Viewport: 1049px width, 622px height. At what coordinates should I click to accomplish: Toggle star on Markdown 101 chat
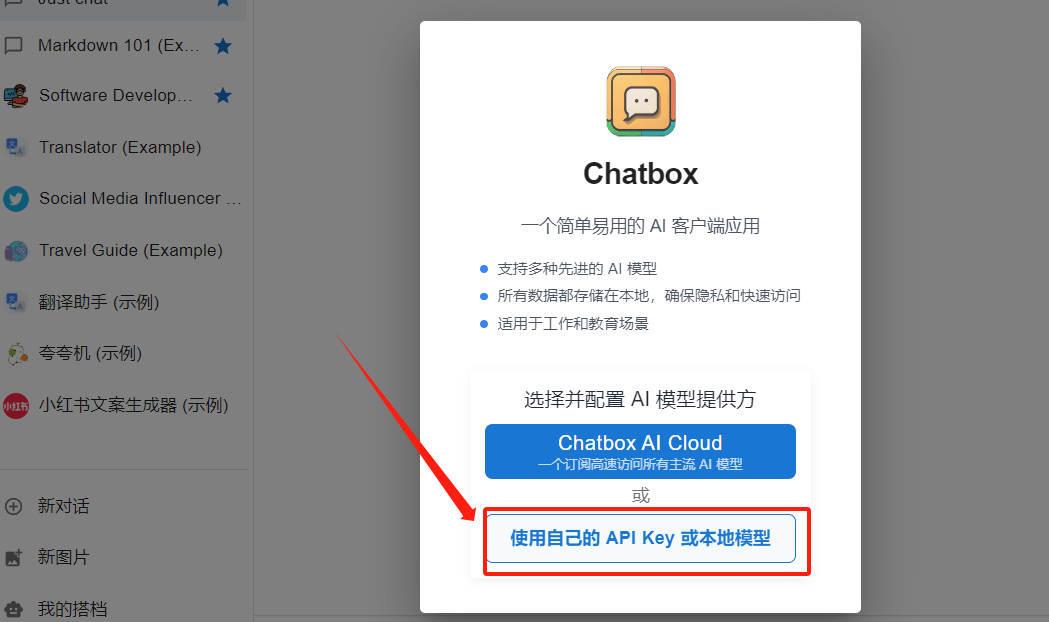click(223, 45)
